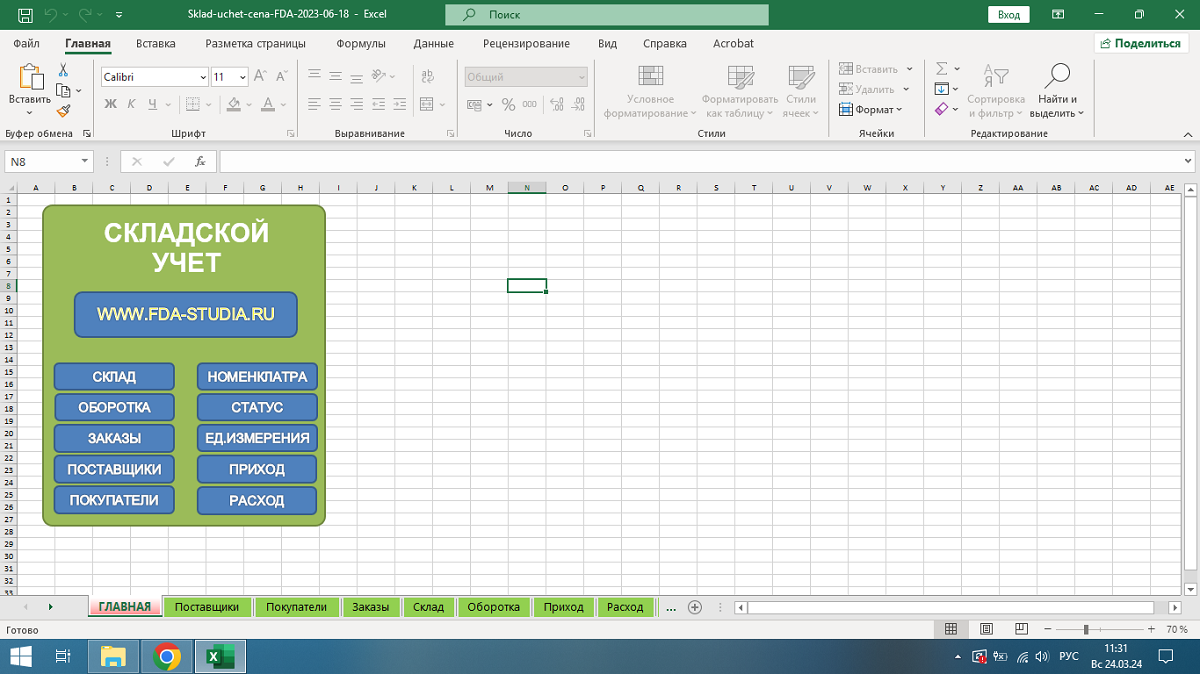
Task: Click the horizontal sheet scrollbar
Action: tap(950, 607)
